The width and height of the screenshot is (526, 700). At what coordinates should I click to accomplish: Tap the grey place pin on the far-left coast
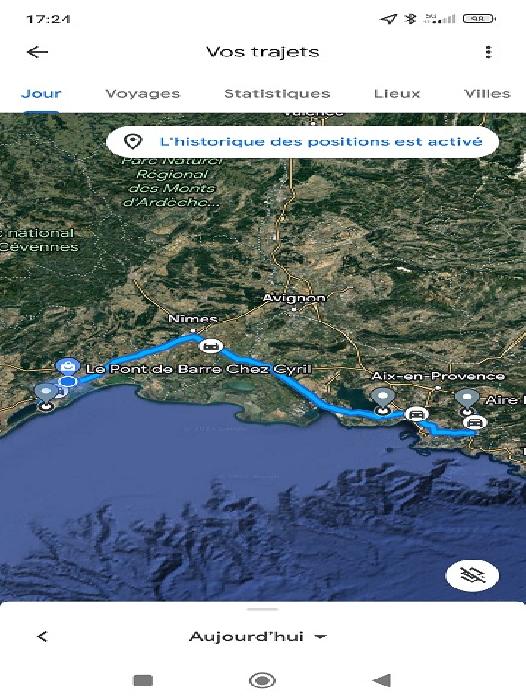pos(46,395)
